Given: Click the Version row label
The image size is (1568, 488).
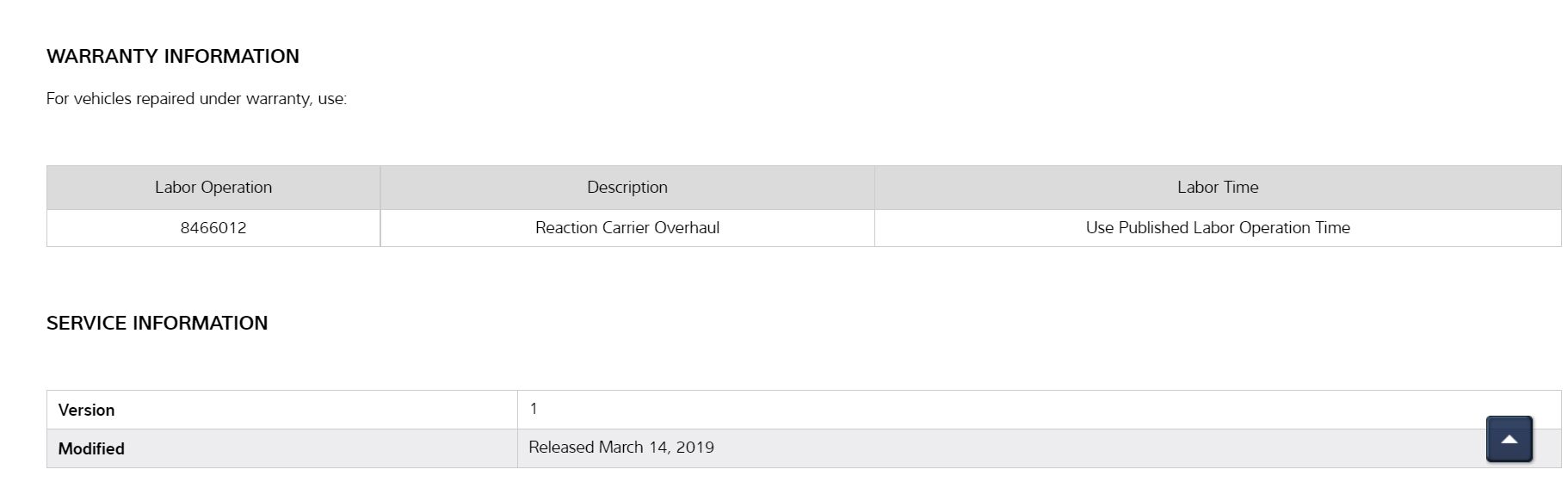Looking at the screenshot, I should tap(86, 411).
